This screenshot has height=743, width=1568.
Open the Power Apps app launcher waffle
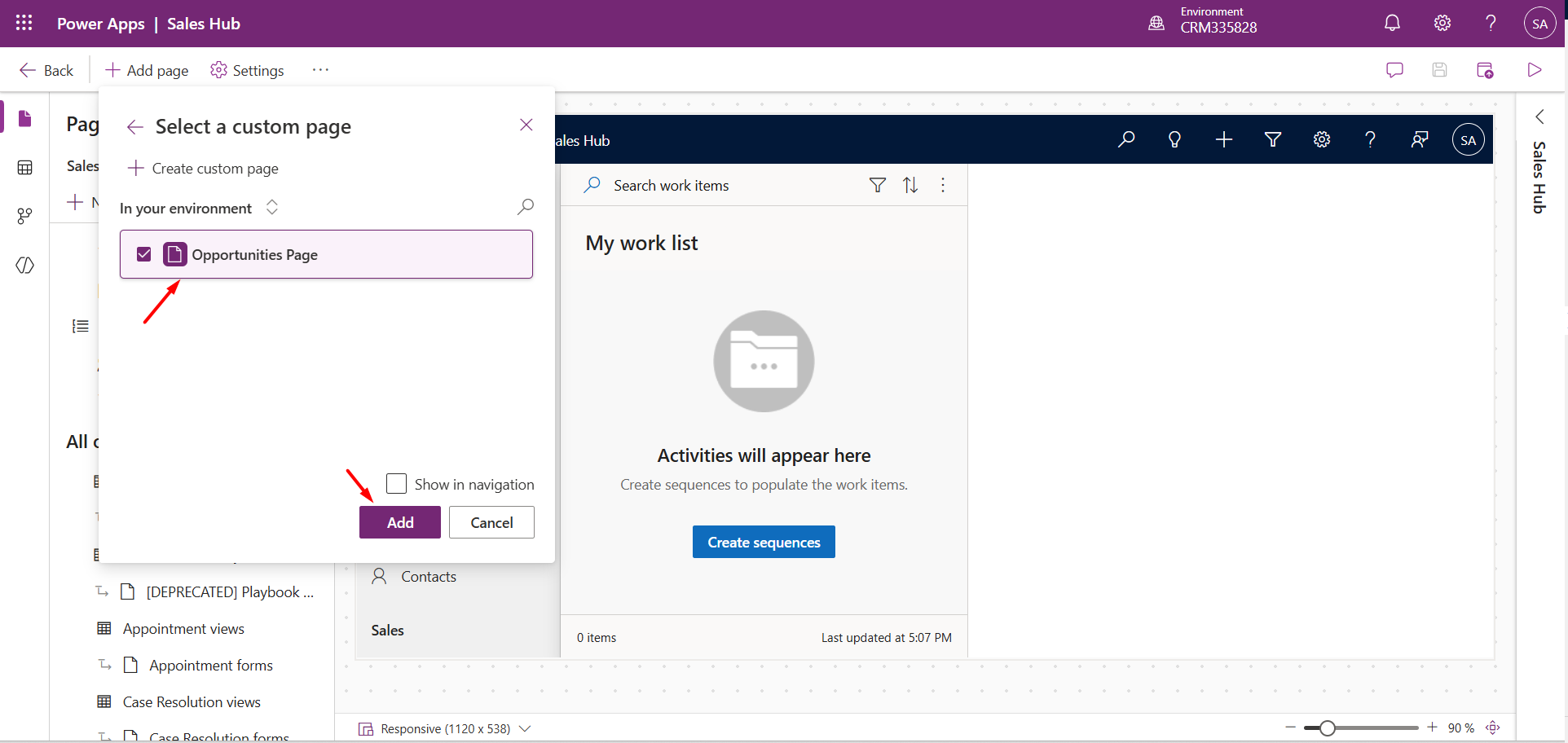pyautogui.click(x=24, y=24)
